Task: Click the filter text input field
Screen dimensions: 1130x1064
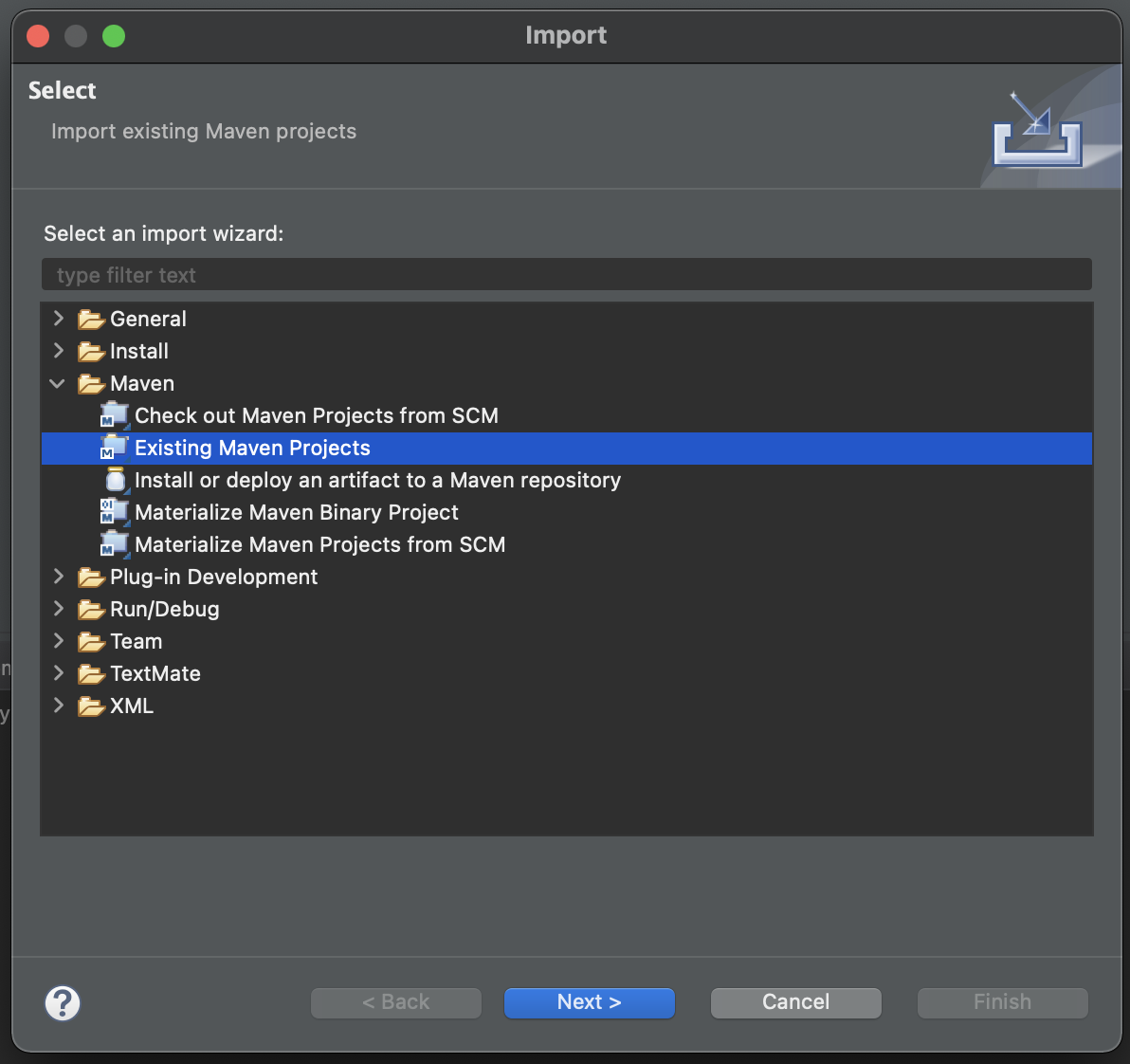Action: (x=566, y=274)
